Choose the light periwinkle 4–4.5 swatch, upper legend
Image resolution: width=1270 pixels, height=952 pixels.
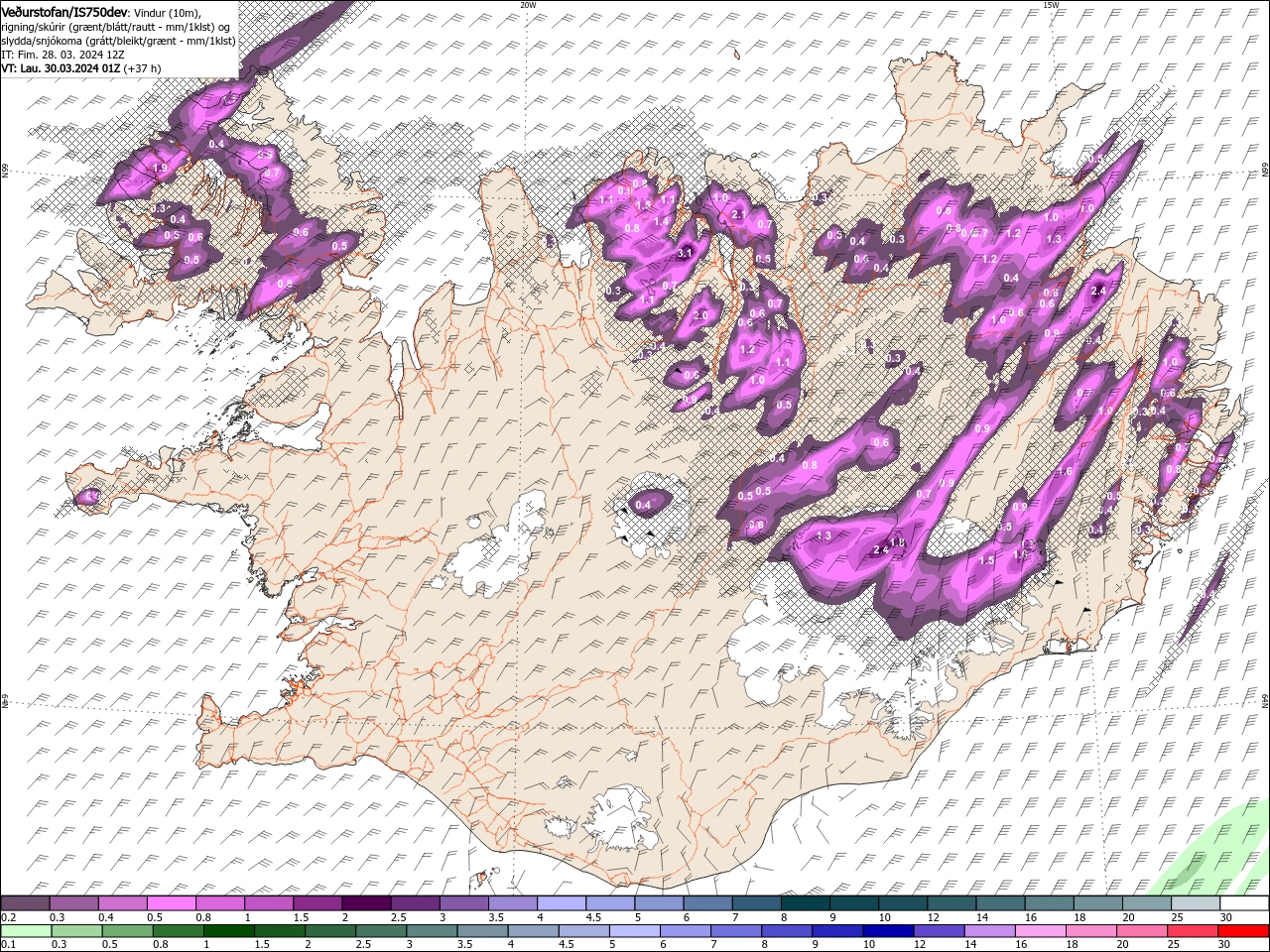tap(562, 903)
